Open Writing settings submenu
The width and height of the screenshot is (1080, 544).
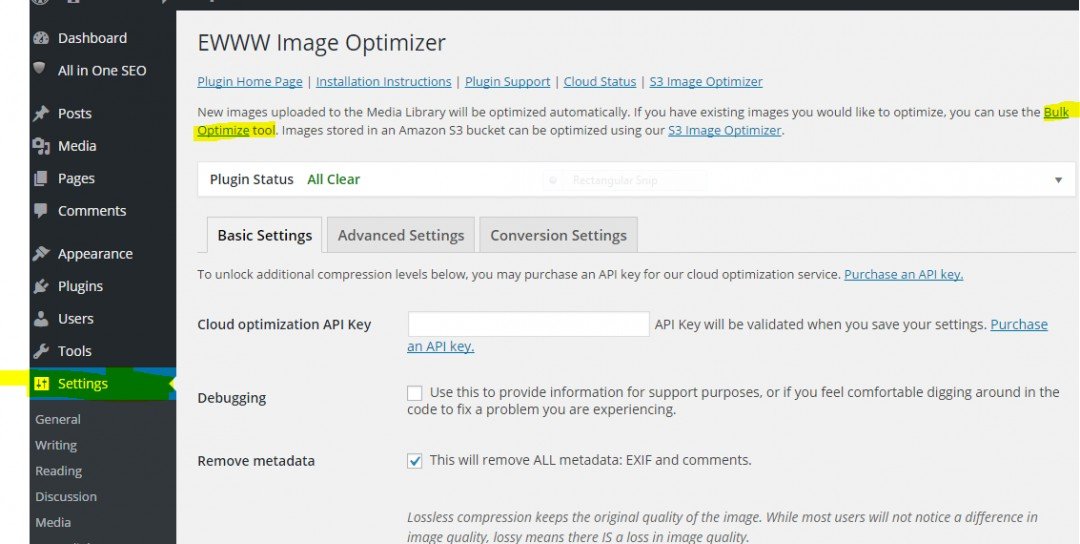coord(56,446)
